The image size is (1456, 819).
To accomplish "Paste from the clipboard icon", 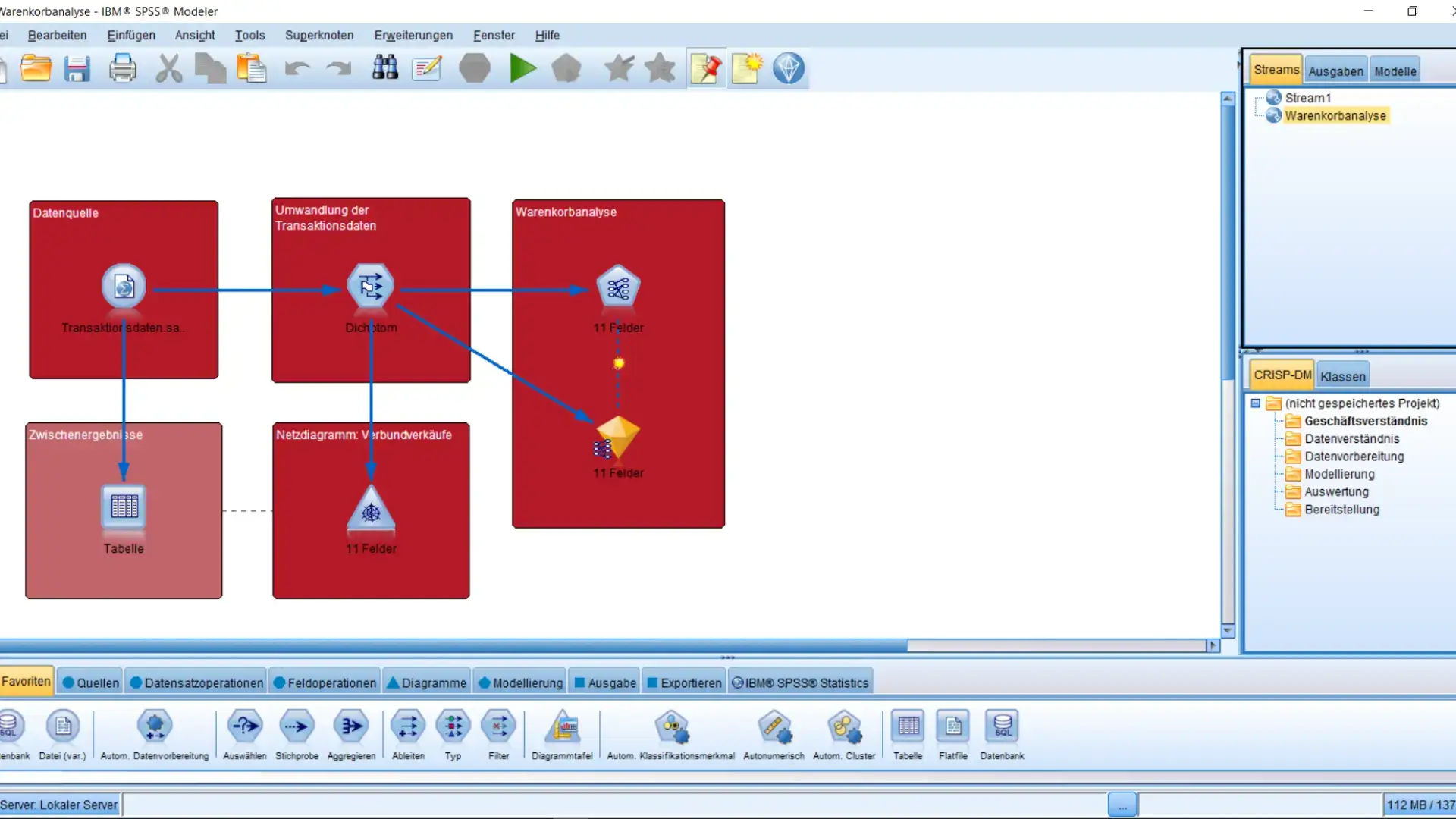I will point(252,68).
